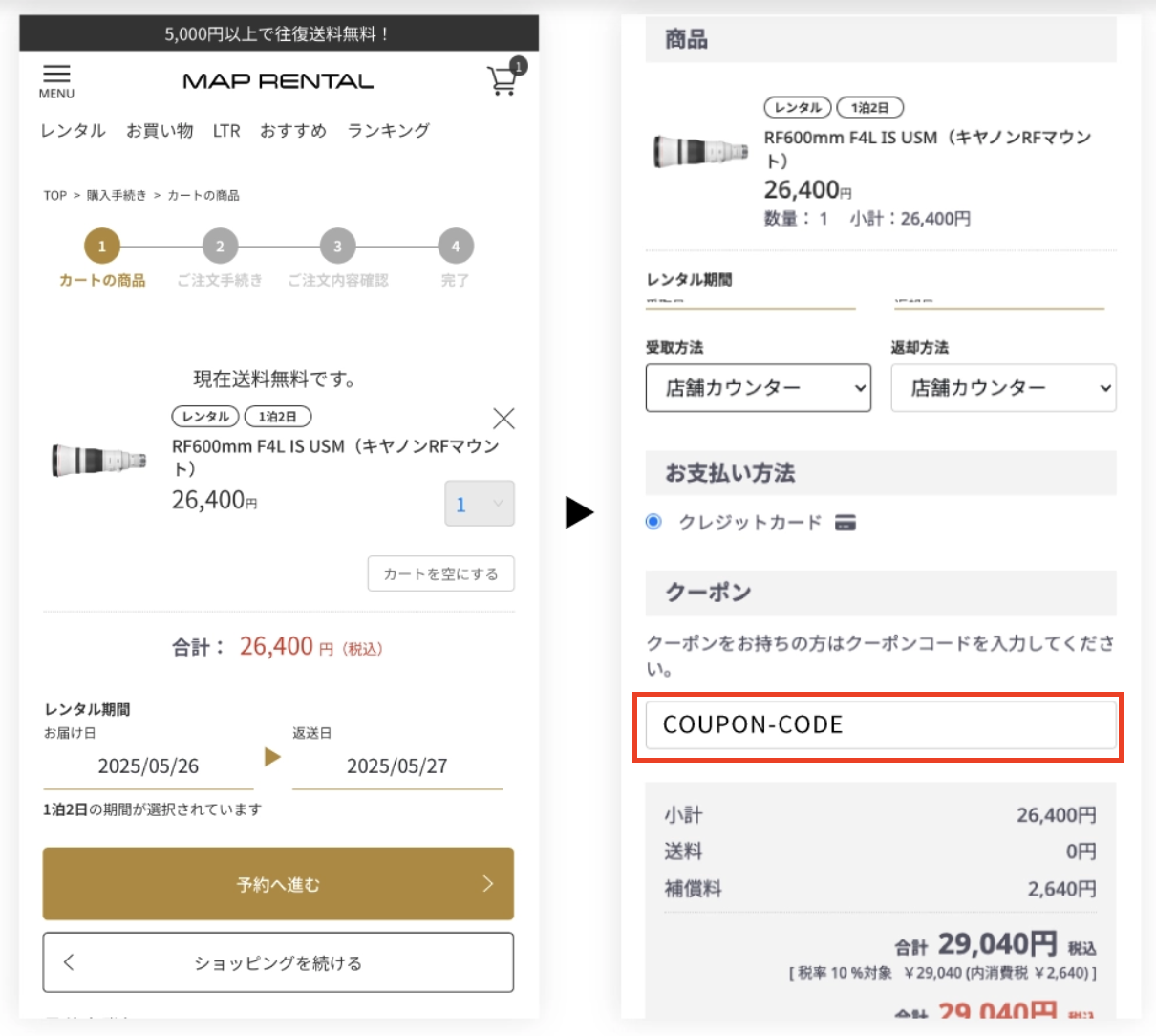Open the 返却方法 店舗カウンター dropdown
1156x1036 pixels.
click(1002, 388)
